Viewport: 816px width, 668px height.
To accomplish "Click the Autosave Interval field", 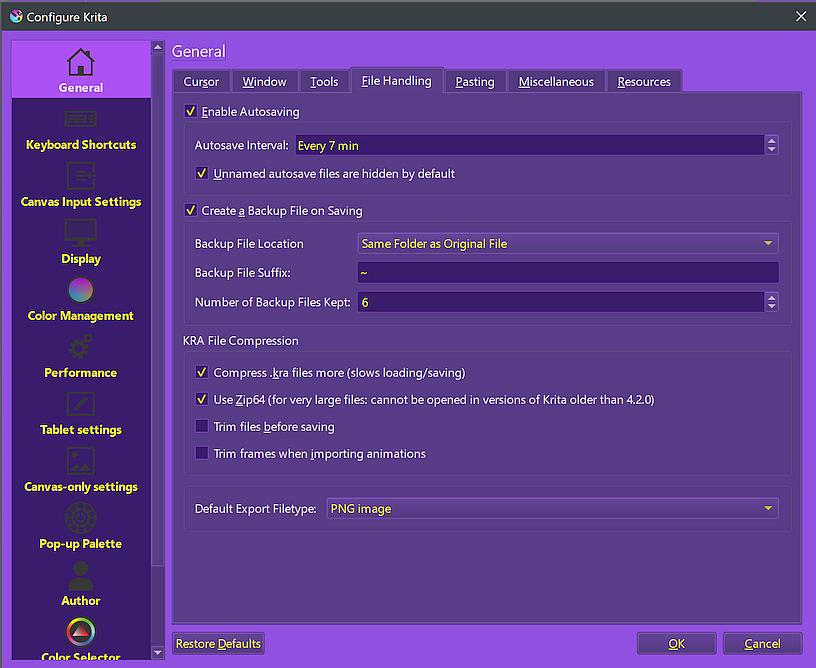I will tap(530, 145).
